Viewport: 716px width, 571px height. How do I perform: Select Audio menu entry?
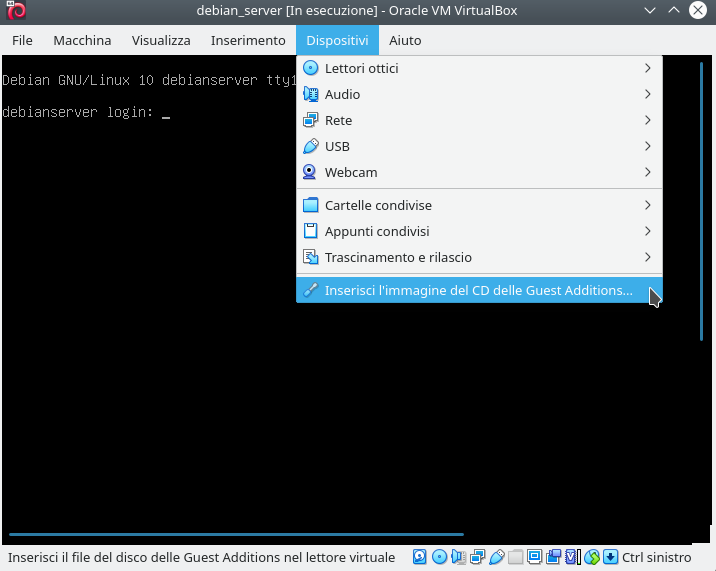pos(479,95)
